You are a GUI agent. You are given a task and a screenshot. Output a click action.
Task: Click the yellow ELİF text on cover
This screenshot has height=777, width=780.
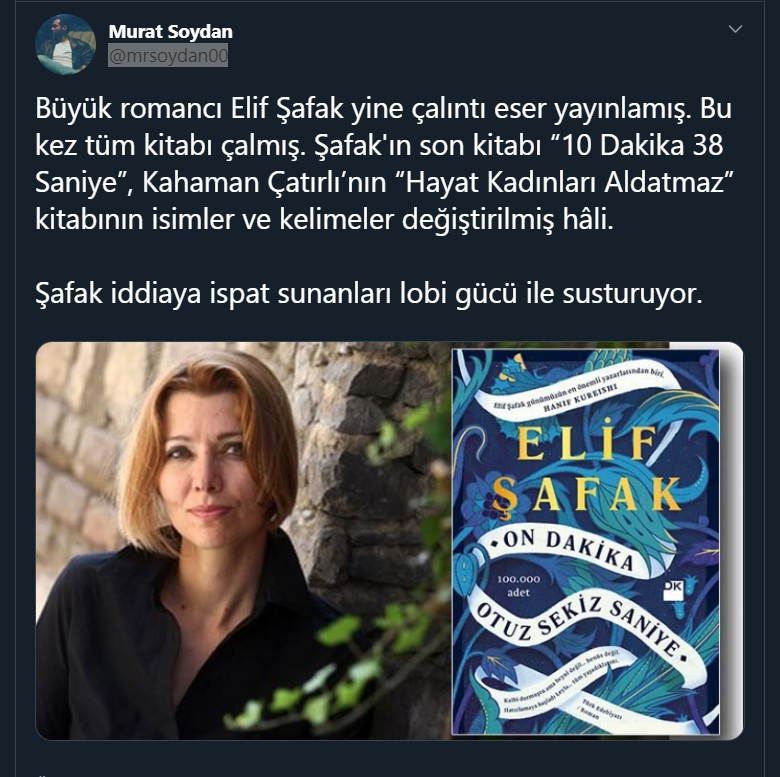click(x=587, y=444)
